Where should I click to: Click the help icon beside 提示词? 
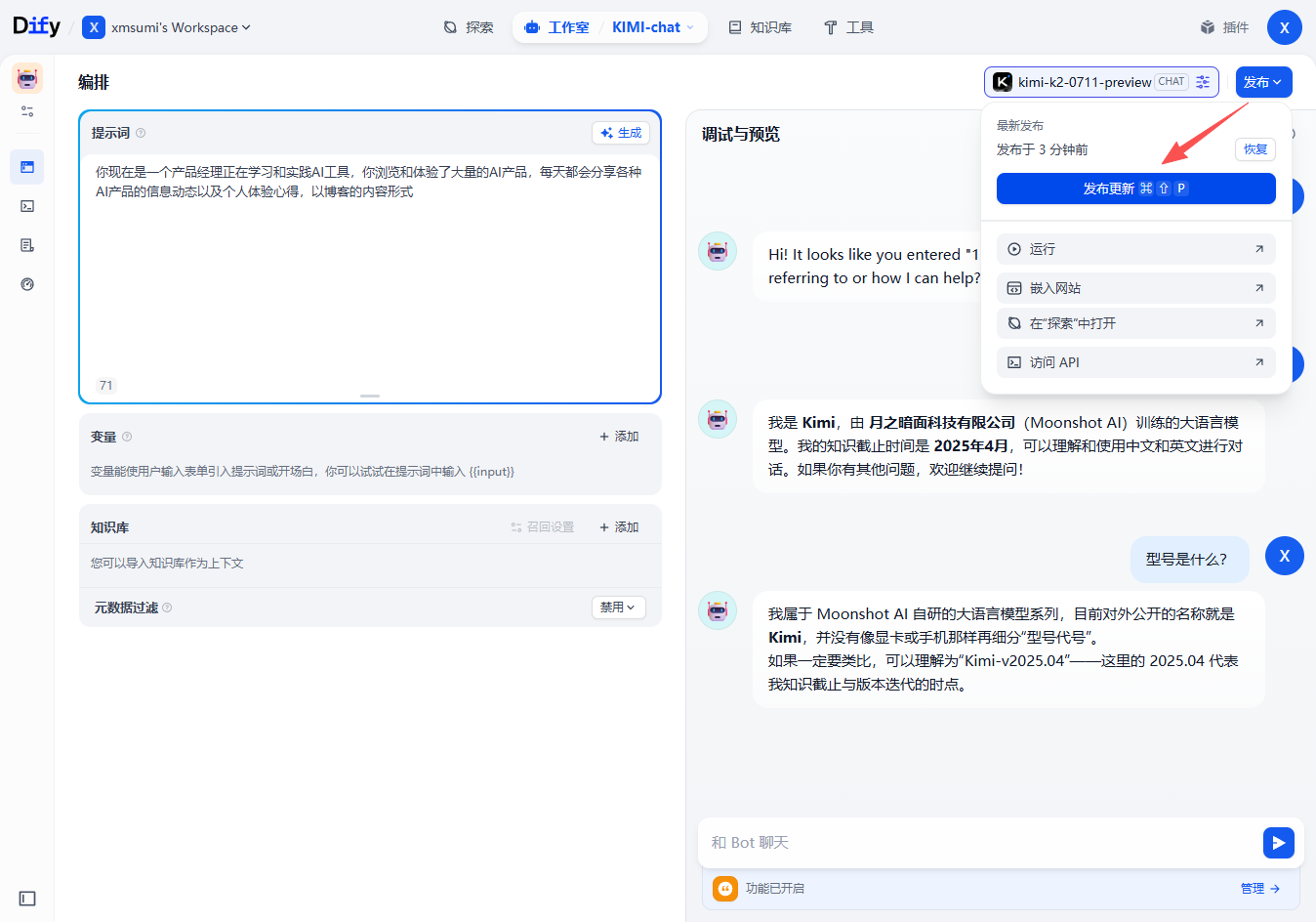pos(141,133)
